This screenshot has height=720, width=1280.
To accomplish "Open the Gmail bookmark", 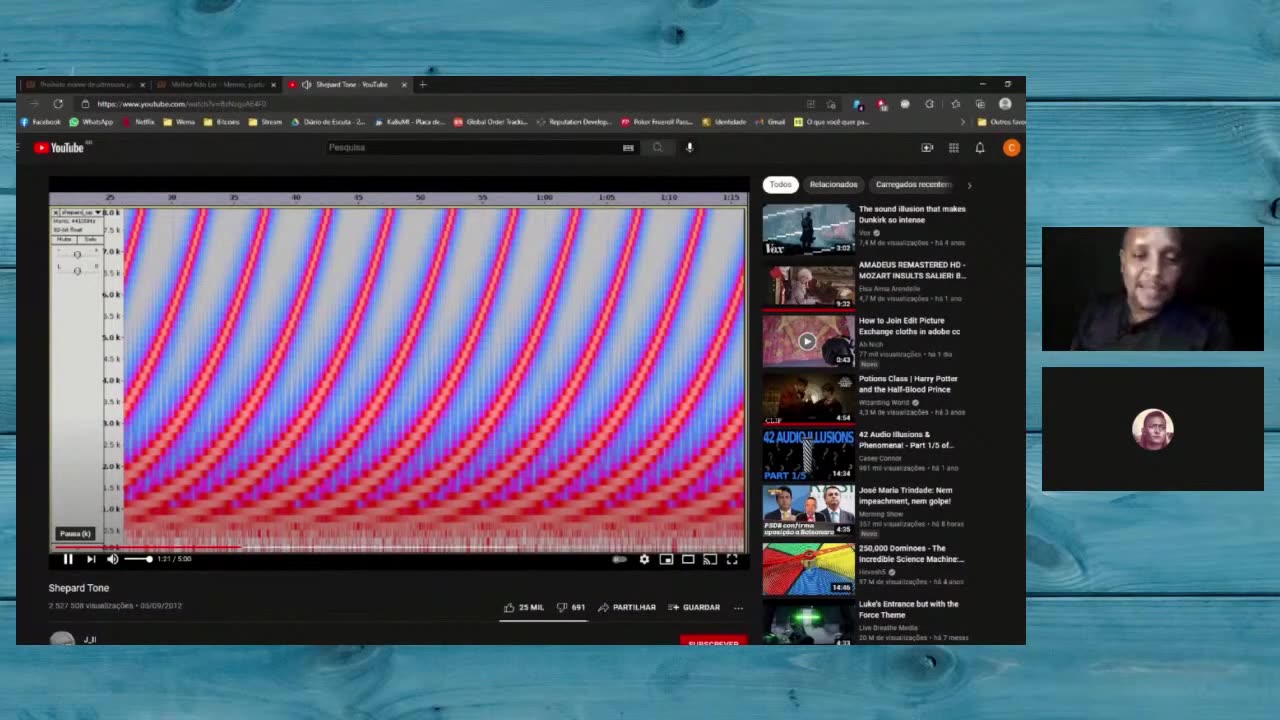I will click(771, 122).
